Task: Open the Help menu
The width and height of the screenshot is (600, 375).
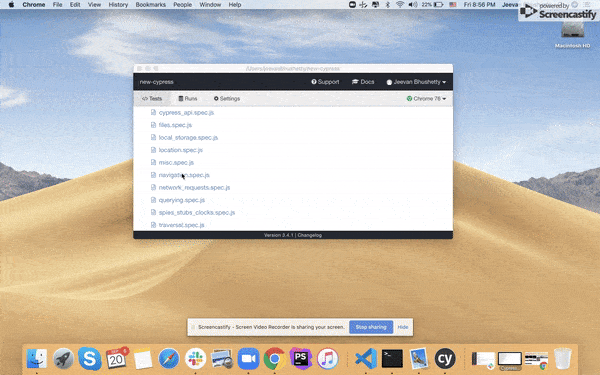Action: click(x=235, y=5)
